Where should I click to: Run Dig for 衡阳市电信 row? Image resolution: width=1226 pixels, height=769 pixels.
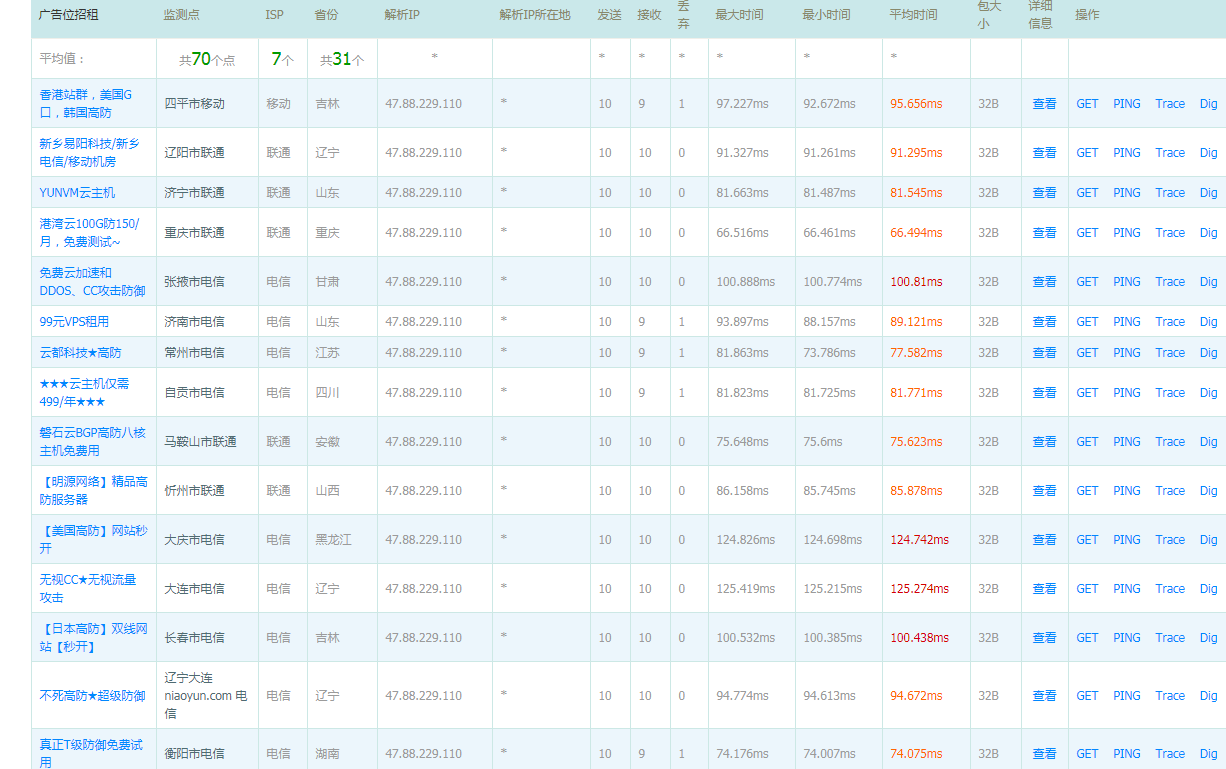click(x=1209, y=754)
